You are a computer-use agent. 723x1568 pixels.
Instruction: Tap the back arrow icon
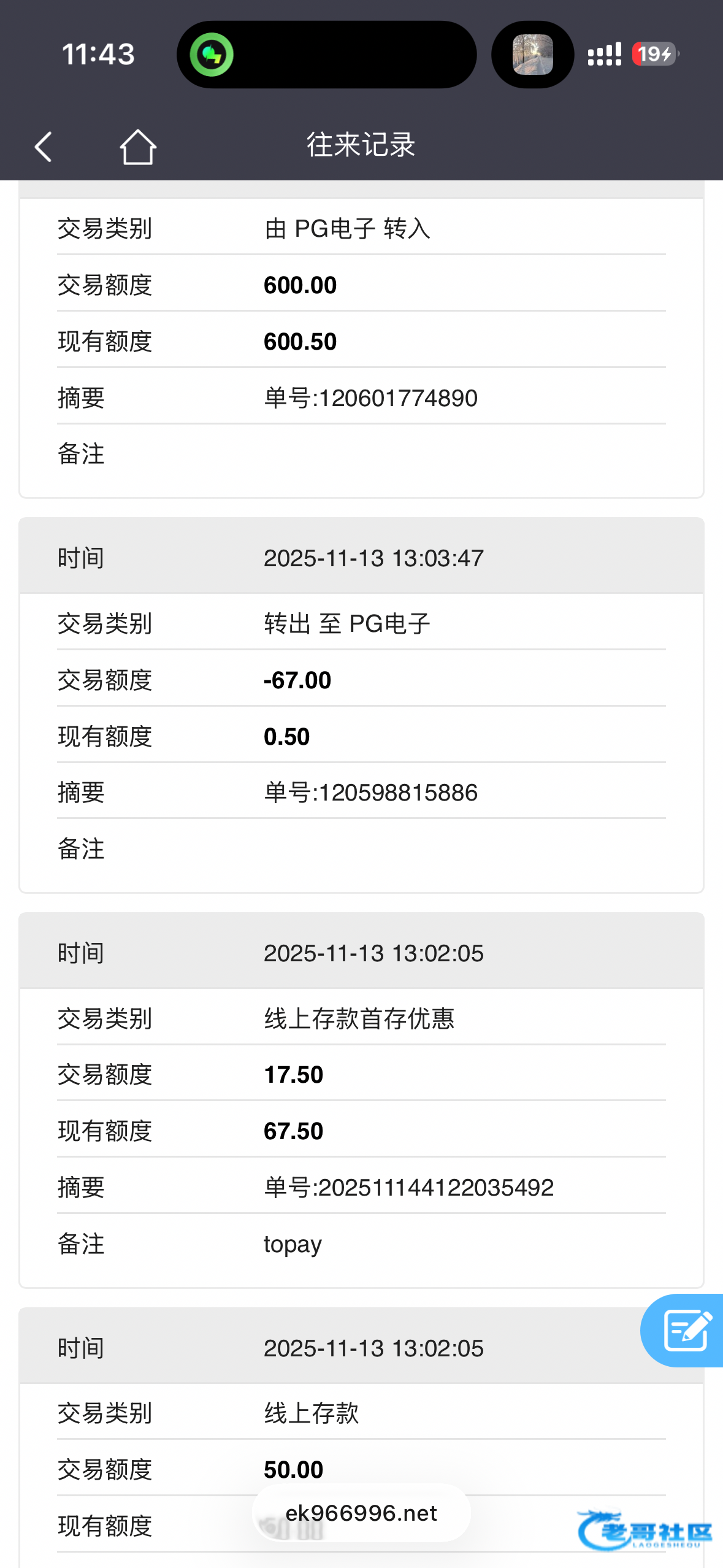(x=43, y=147)
